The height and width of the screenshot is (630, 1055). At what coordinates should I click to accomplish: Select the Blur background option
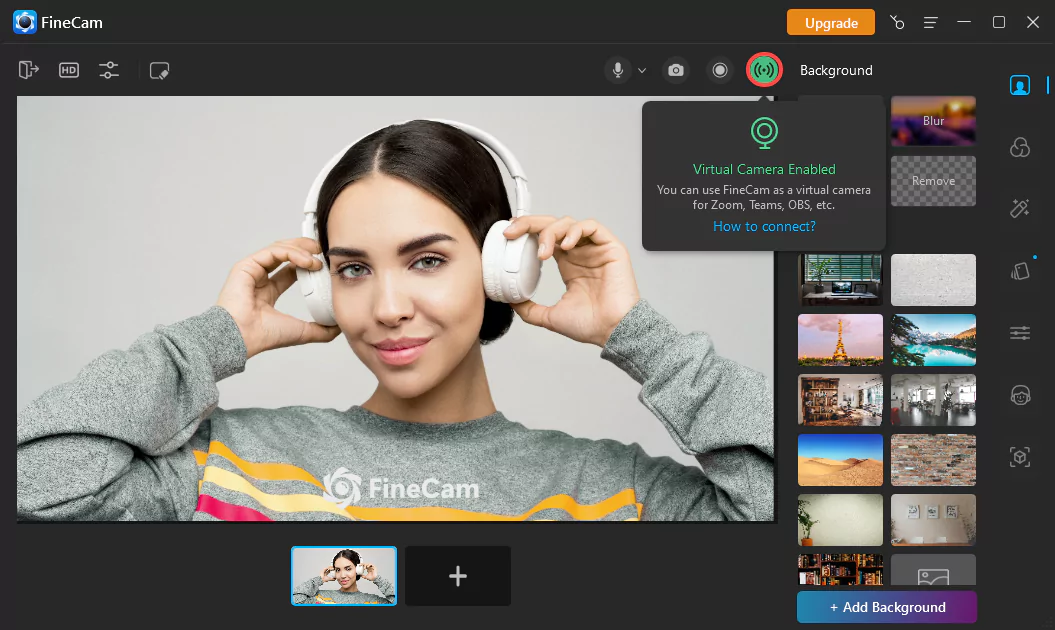click(x=933, y=121)
